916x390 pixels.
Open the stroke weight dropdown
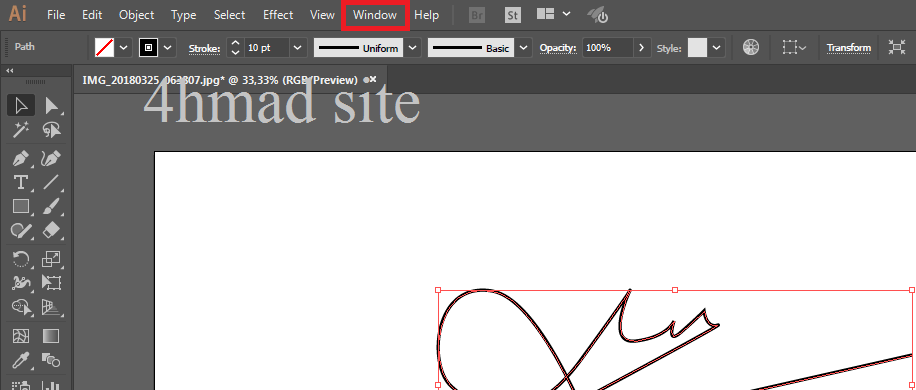click(x=297, y=48)
